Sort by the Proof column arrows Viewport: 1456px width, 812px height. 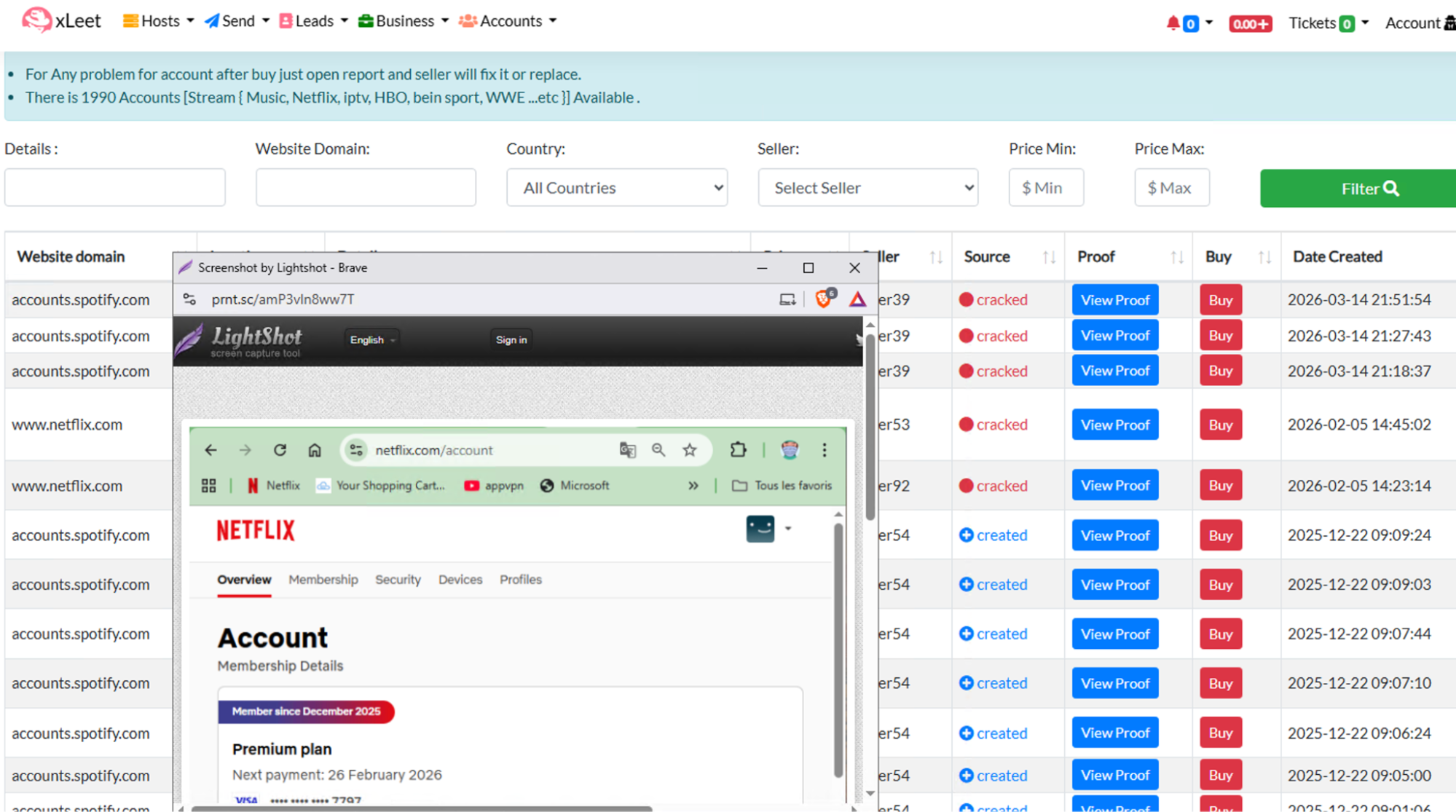pyautogui.click(x=1177, y=257)
